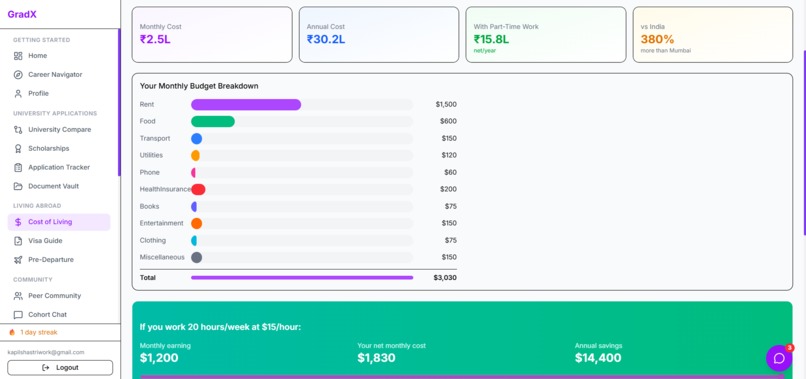
Task: Click the Profile person icon
Action: (x=18, y=94)
